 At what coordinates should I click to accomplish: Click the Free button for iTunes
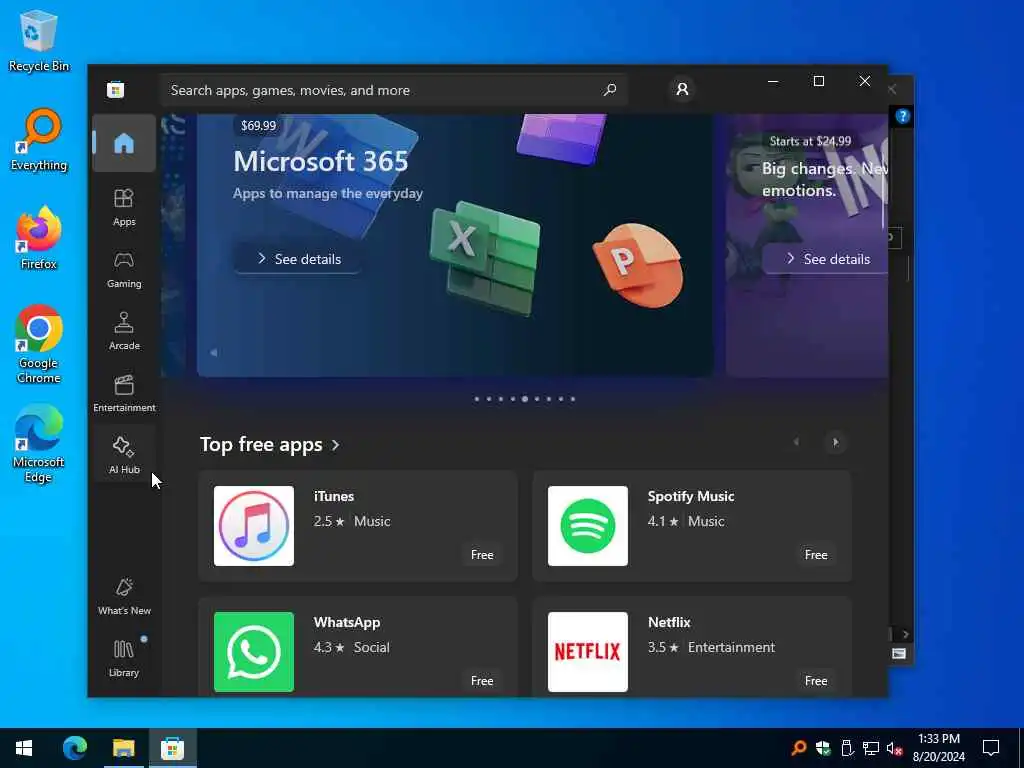tap(482, 554)
